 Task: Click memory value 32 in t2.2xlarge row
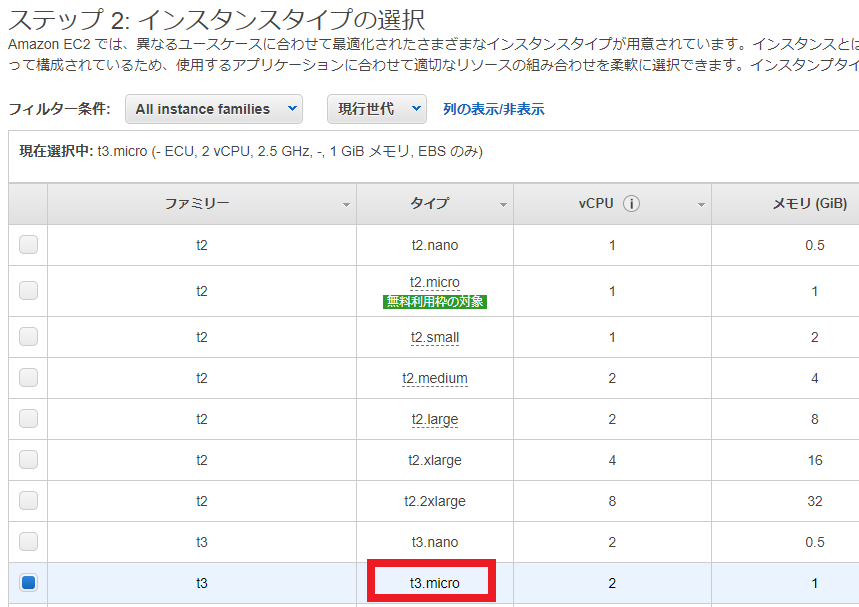[x=815, y=501]
